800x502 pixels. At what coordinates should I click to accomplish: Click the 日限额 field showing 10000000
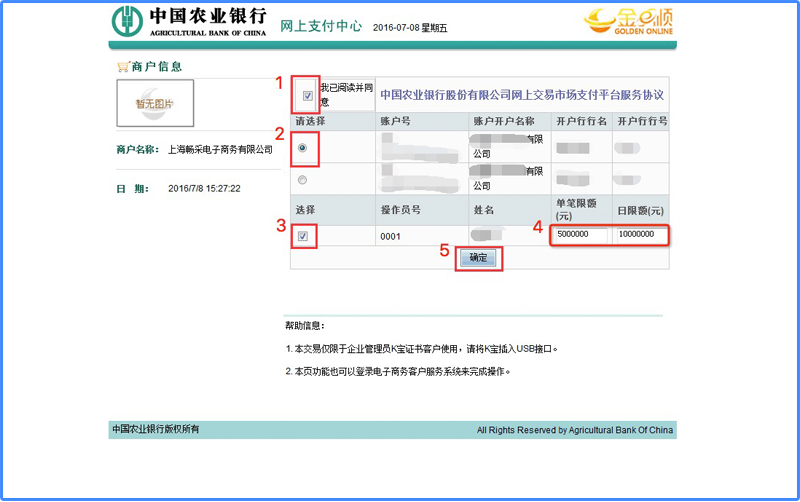[640, 235]
